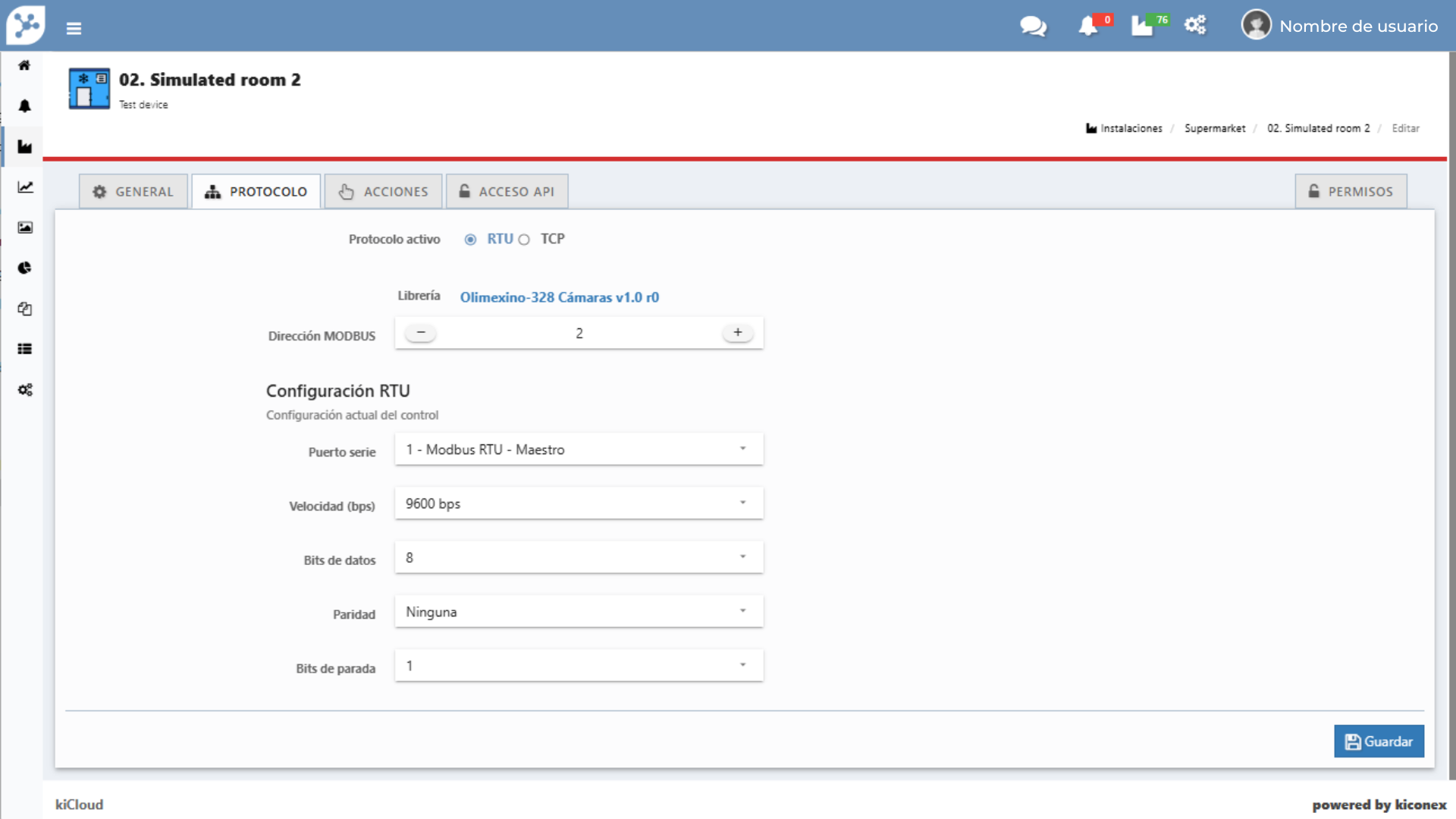This screenshot has height=819, width=1456.
Task: Go to home icon in sidebar
Action: coord(24,65)
